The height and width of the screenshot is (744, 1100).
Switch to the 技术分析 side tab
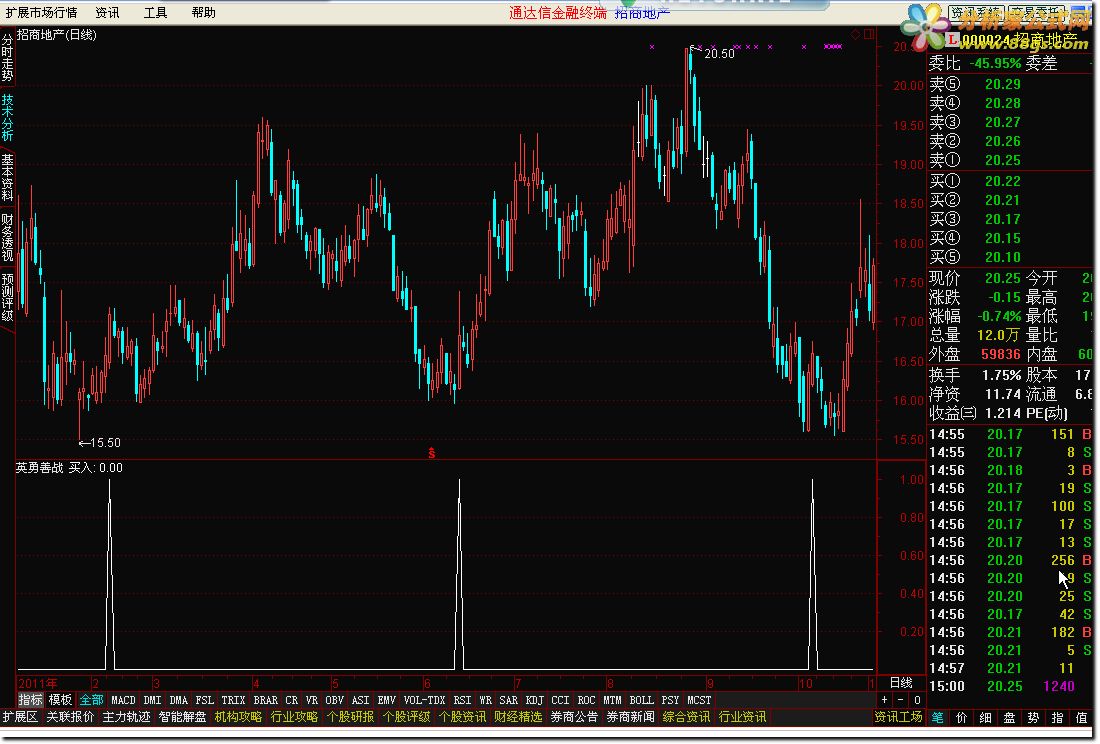coord(7,117)
